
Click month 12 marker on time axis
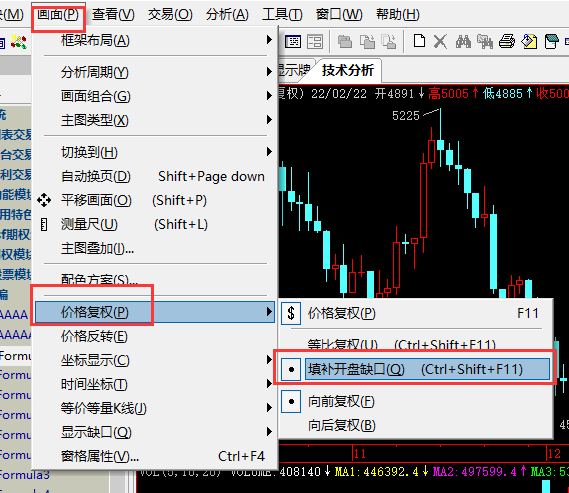pyautogui.click(x=554, y=454)
